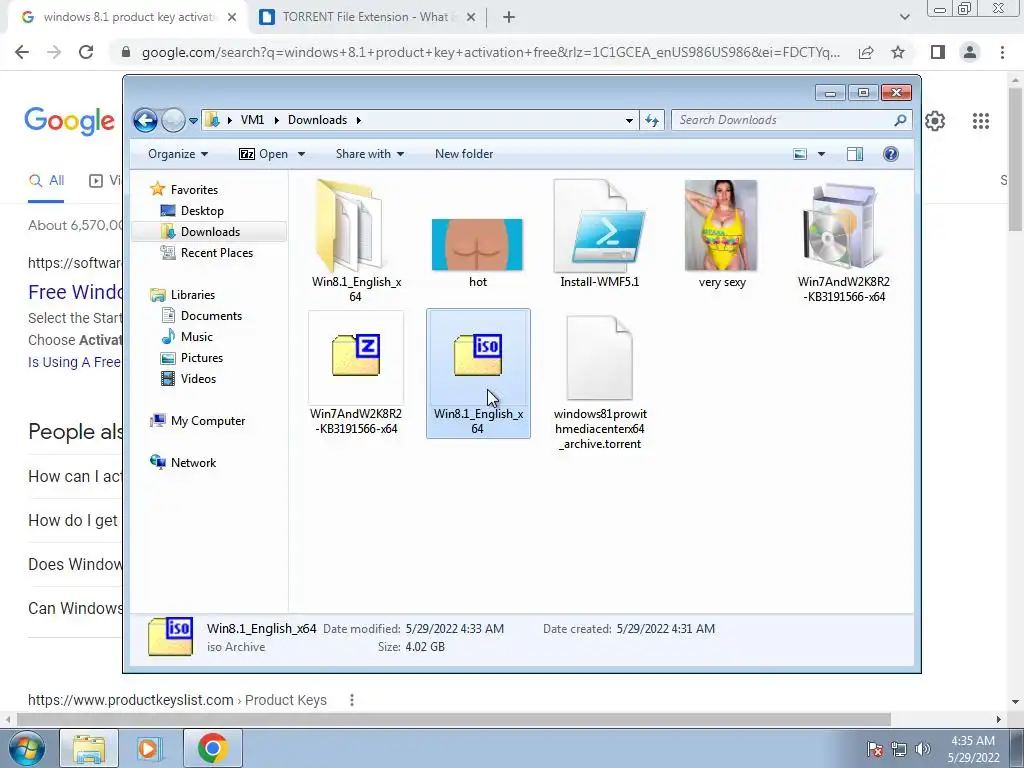Close the TORRENT File Extension tab
The image size is (1024, 768).
point(472,18)
